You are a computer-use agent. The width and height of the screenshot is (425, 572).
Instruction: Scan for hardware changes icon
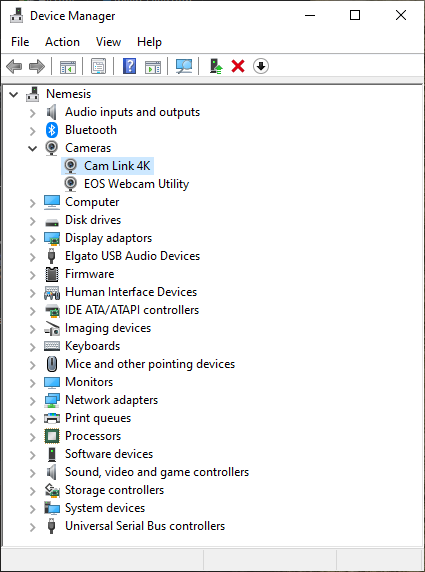[x=184, y=66]
